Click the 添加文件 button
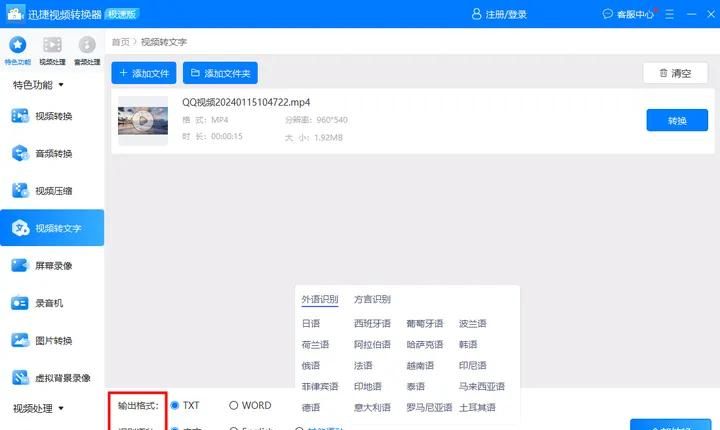 [x=144, y=73]
